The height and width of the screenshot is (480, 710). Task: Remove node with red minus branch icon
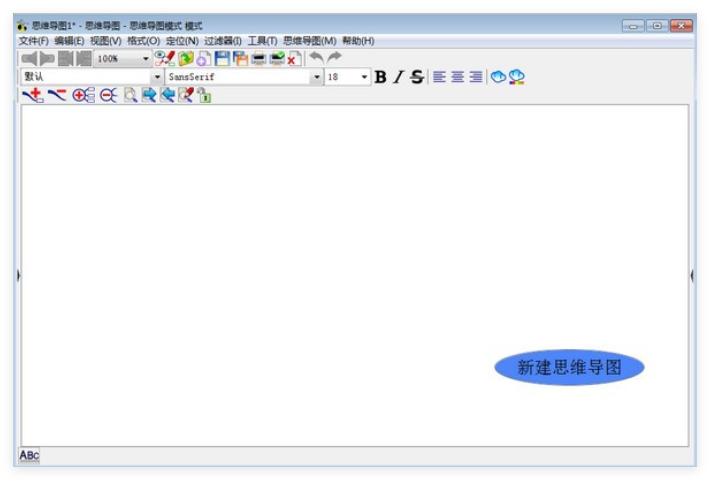click(x=57, y=95)
